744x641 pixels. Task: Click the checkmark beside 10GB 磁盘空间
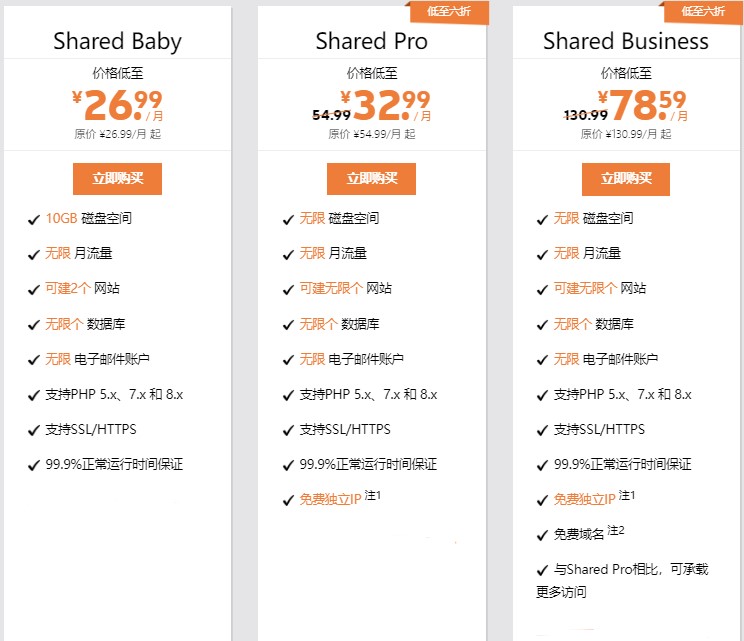coord(34,219)
